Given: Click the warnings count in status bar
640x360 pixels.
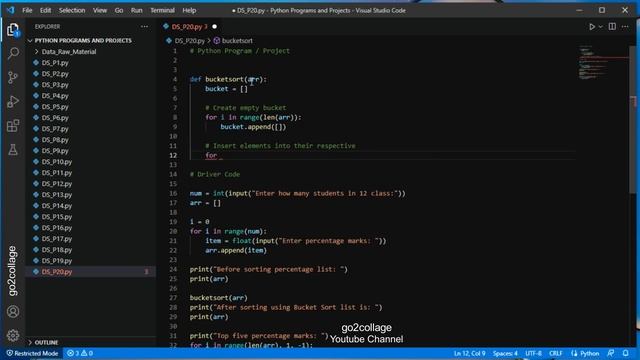Looking at the screenshot, I should (x=87, y=353).
